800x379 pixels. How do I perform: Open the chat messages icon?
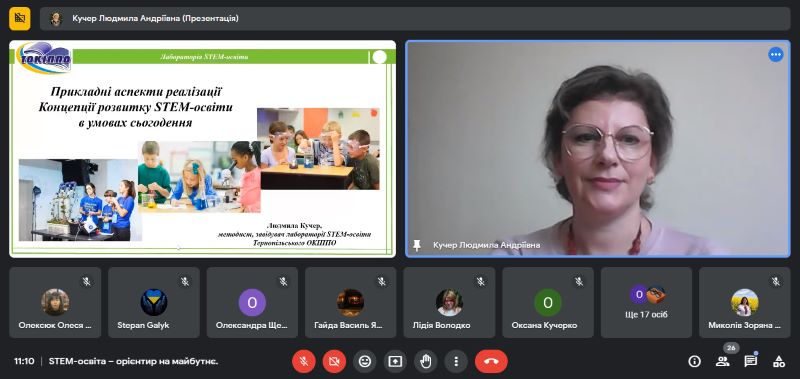(x=751, y=362)
